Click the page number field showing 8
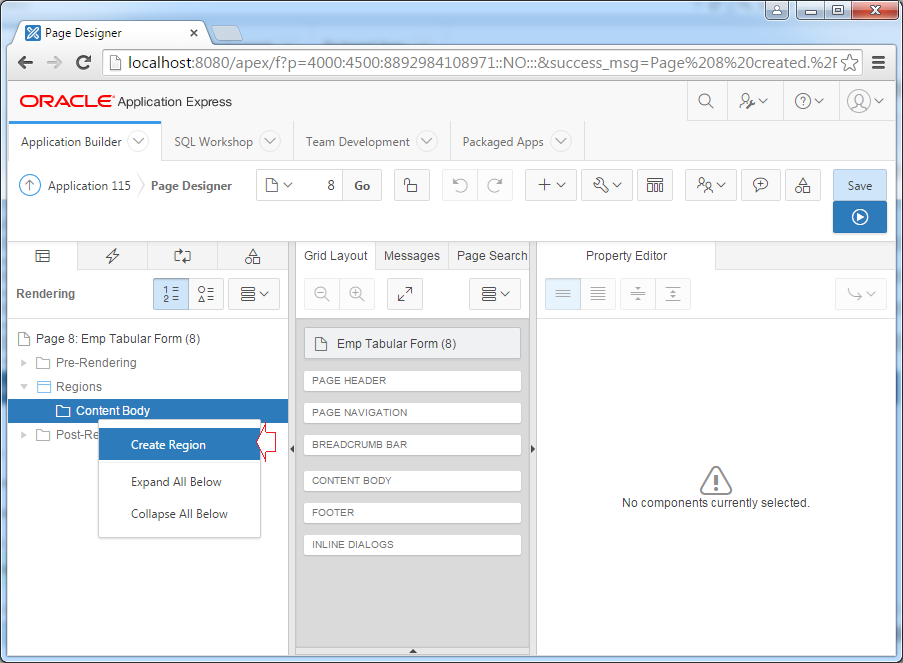Screen dimensions: 903x663 (x=321, y=185)
